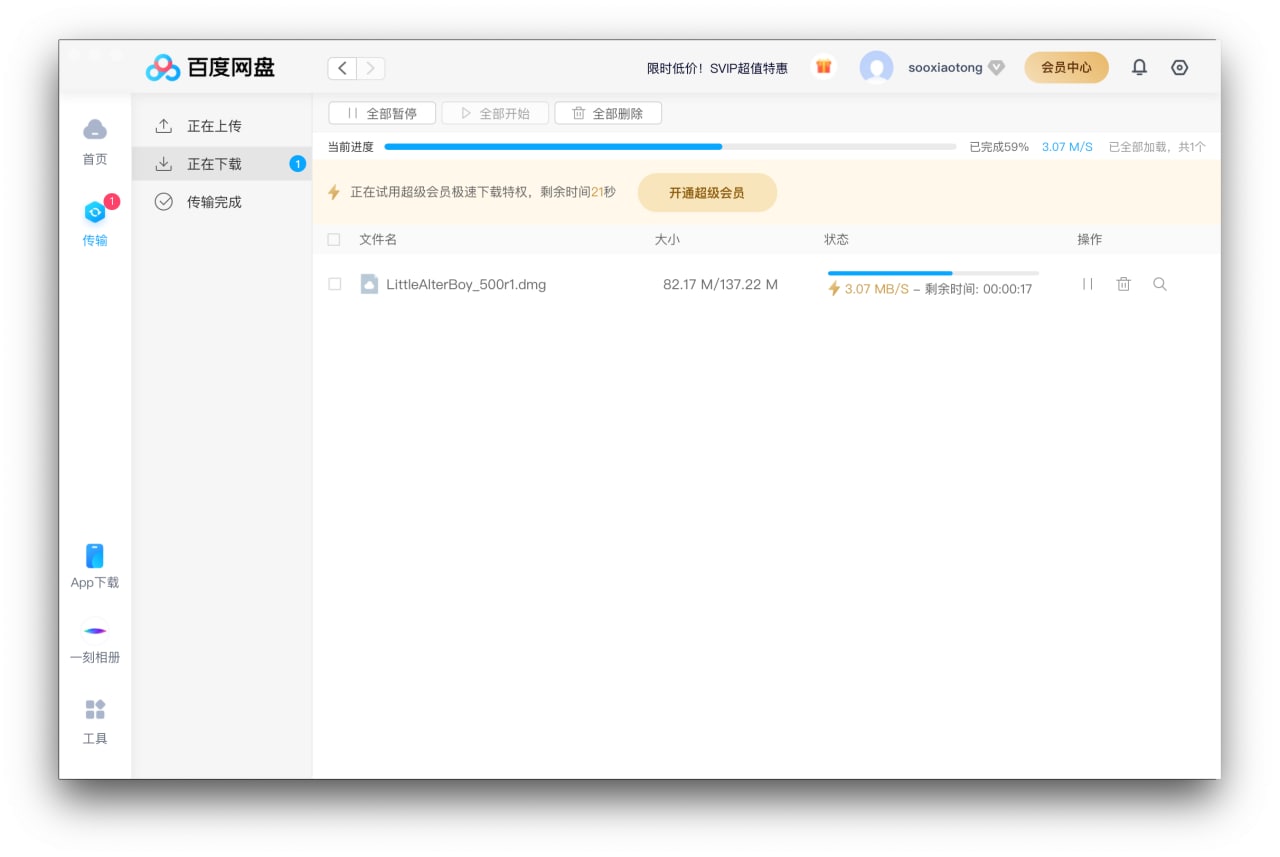Delete the LittleAlterBoy download via trash icon
Viewport: 1280px width, 857px height.
coord(1123,284)
